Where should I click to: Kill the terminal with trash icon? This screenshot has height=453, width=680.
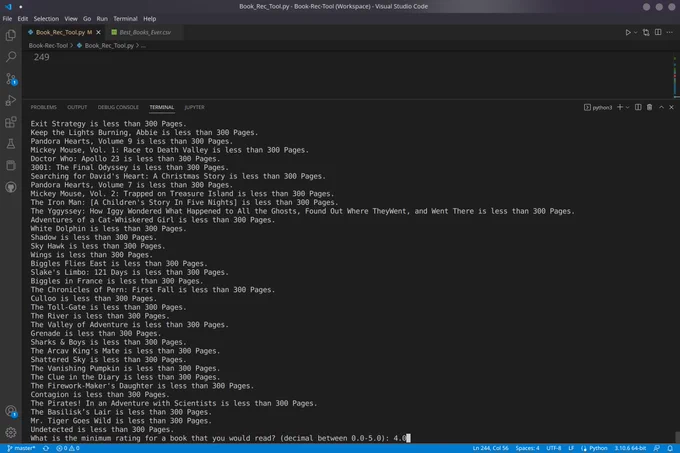click(649, 107)
